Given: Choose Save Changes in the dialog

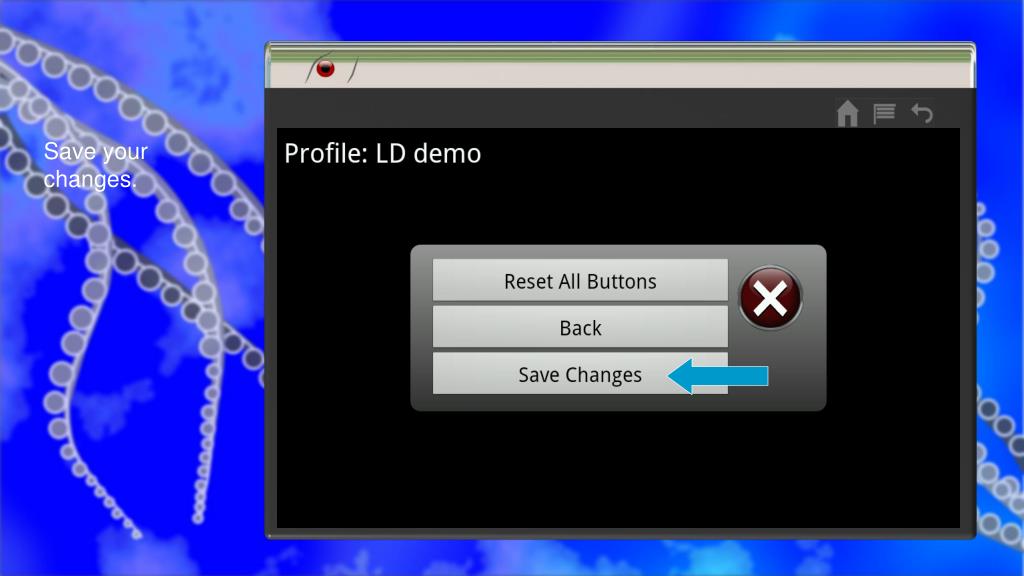Looking at the screenshot, I should tap(580, 374).
